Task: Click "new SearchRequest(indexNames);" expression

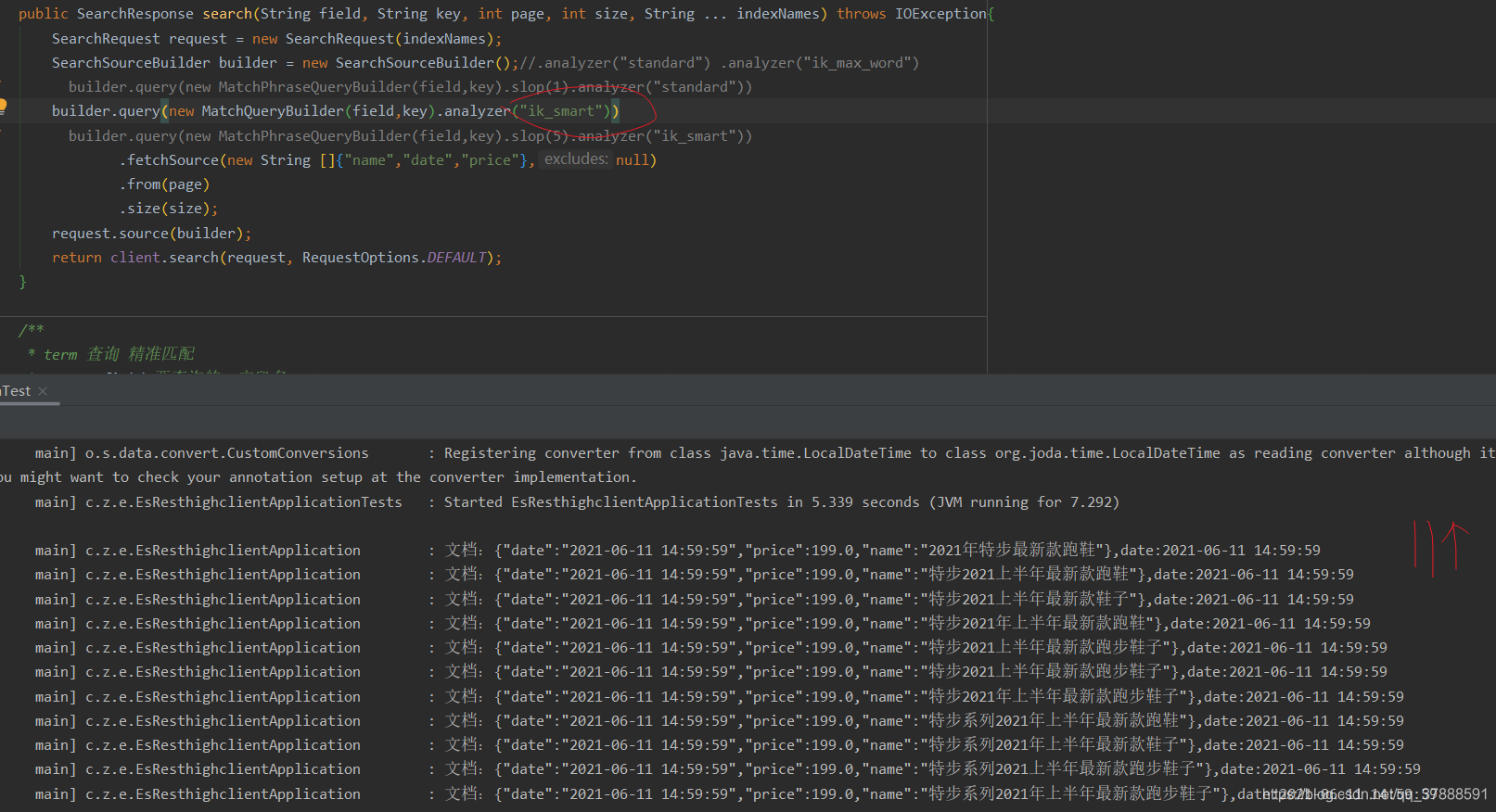Action: click(377, 39)
